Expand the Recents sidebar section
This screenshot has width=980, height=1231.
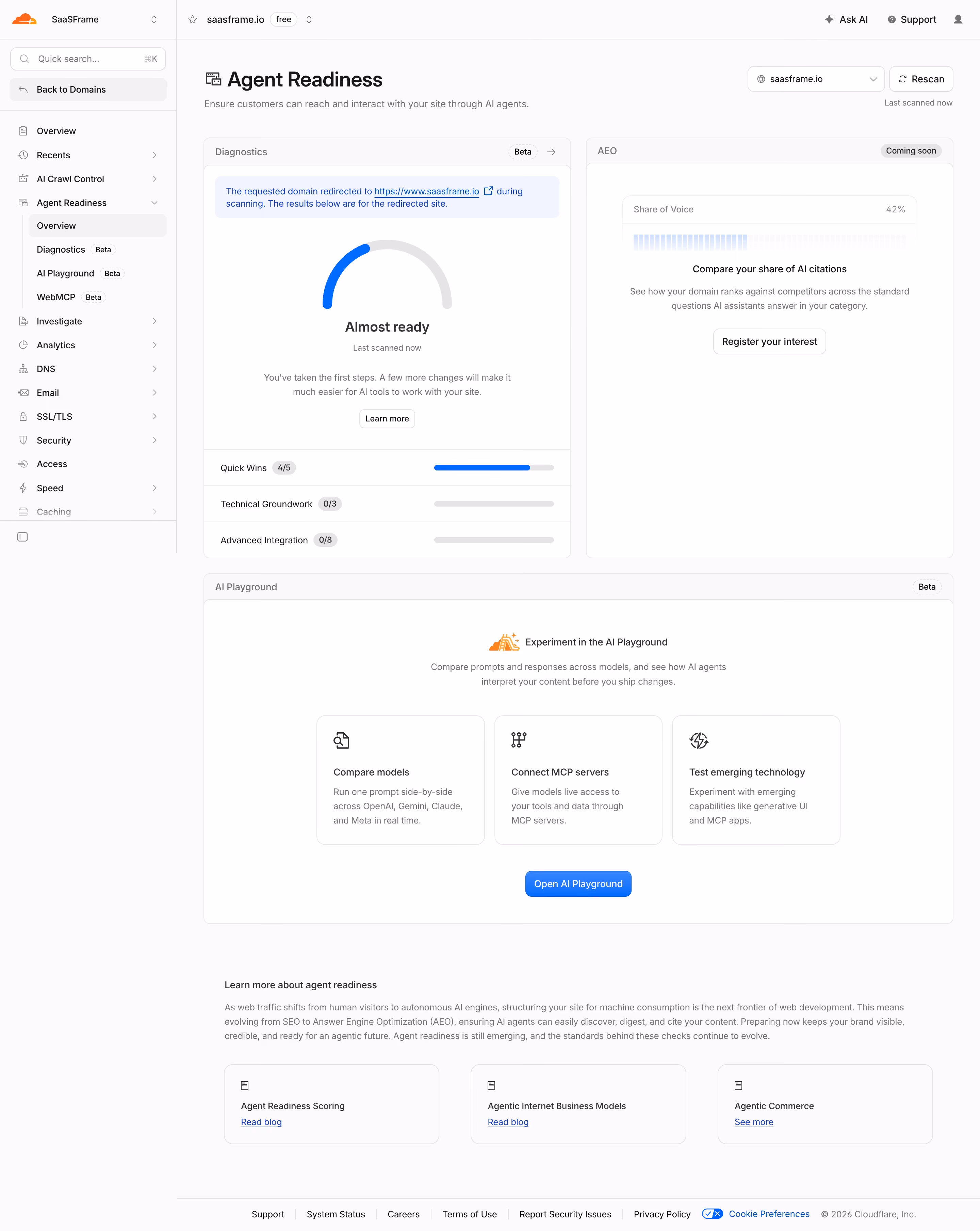[88, 155]
